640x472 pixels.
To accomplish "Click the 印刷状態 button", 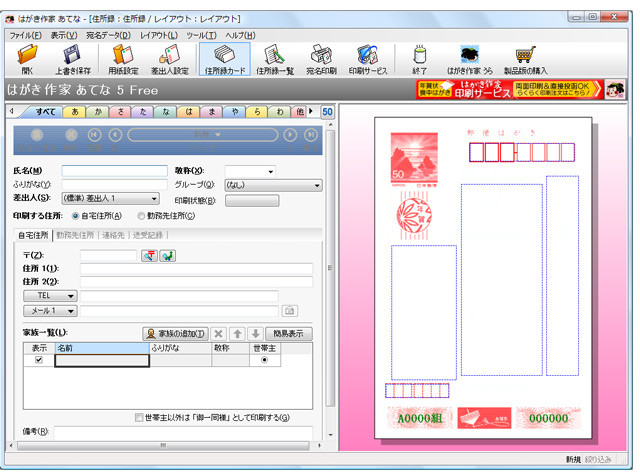I will coord(252,200).
